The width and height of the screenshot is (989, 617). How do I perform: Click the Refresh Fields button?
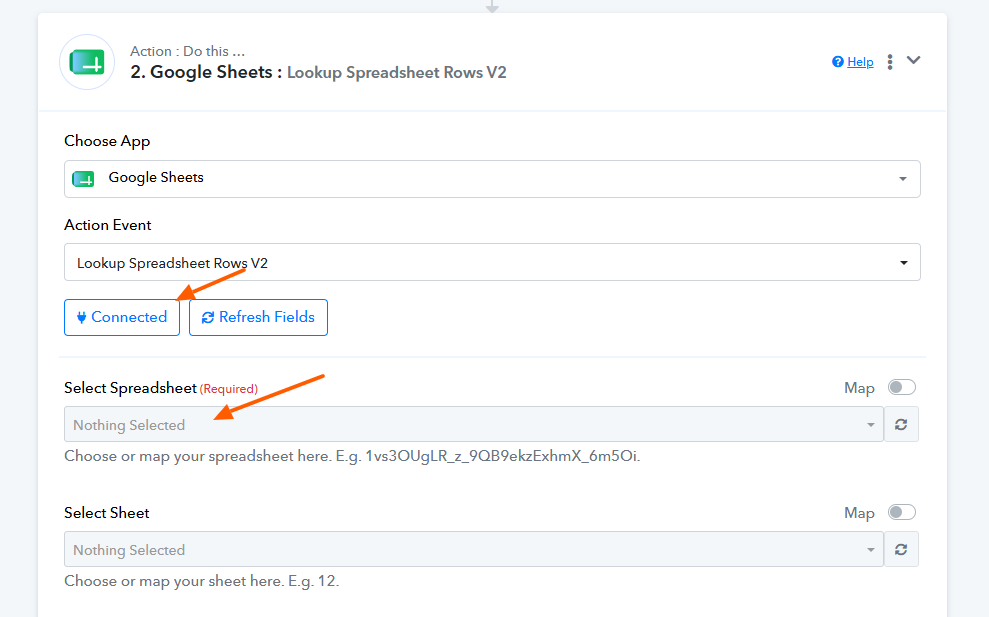click(x=258, y=317)
